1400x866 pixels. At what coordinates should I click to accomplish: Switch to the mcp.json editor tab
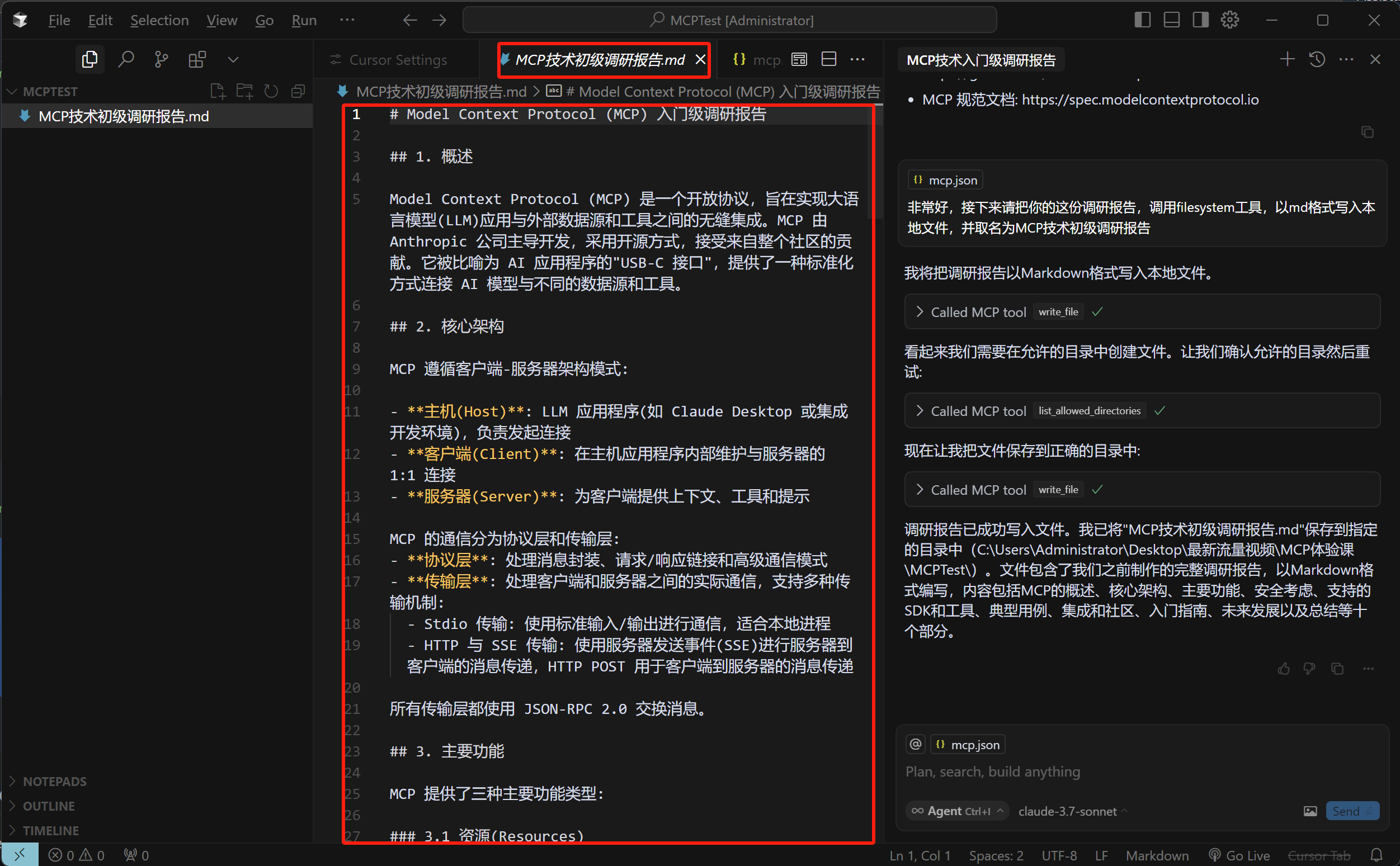click(x=756, y=60)
